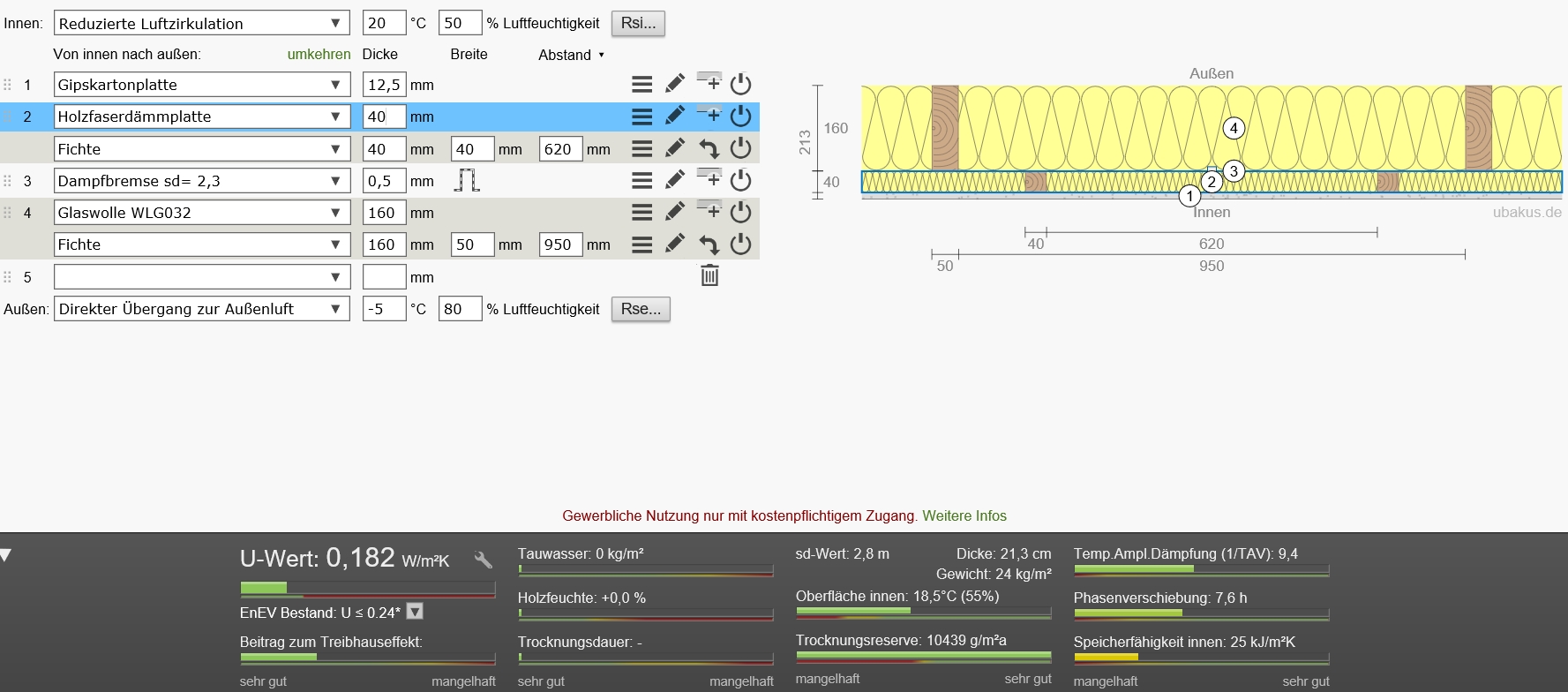The height and width of the screenshot is (692, 1568).
Task: Click the drag handle of layer 4
Action: click(7, 213)
